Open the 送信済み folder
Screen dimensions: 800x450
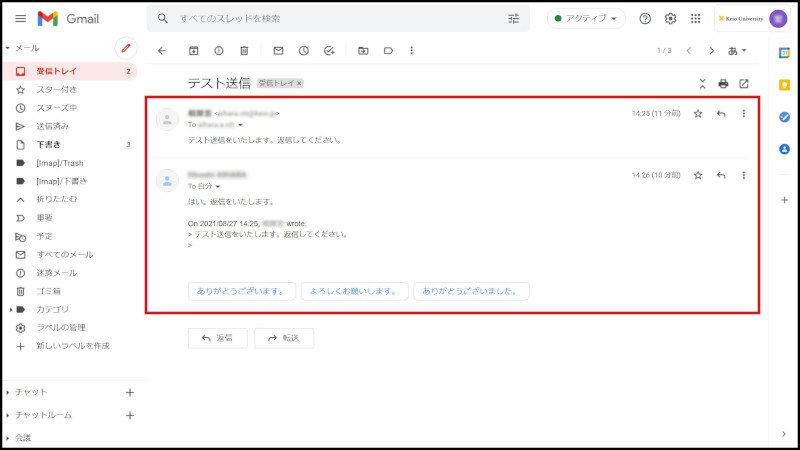click(53, 126)
